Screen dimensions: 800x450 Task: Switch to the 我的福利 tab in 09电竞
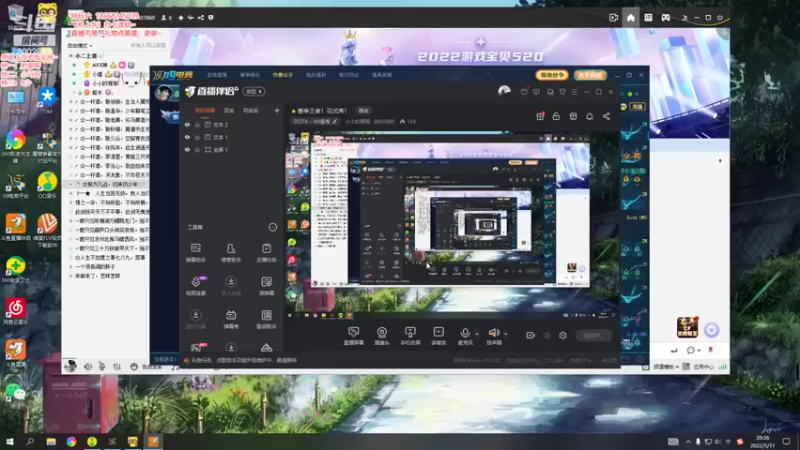(316, 75)
